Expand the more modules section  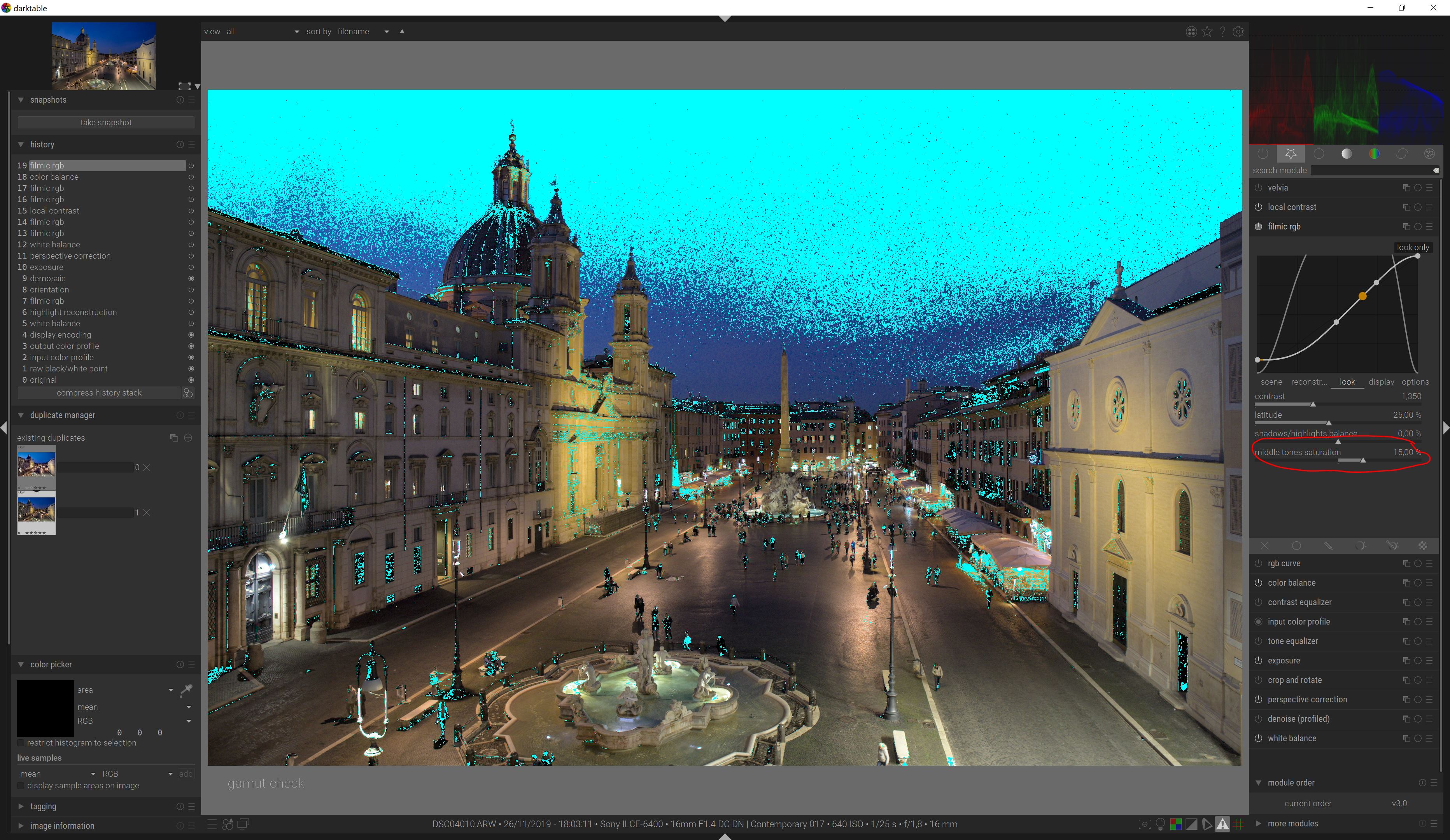click(1292, 823)
